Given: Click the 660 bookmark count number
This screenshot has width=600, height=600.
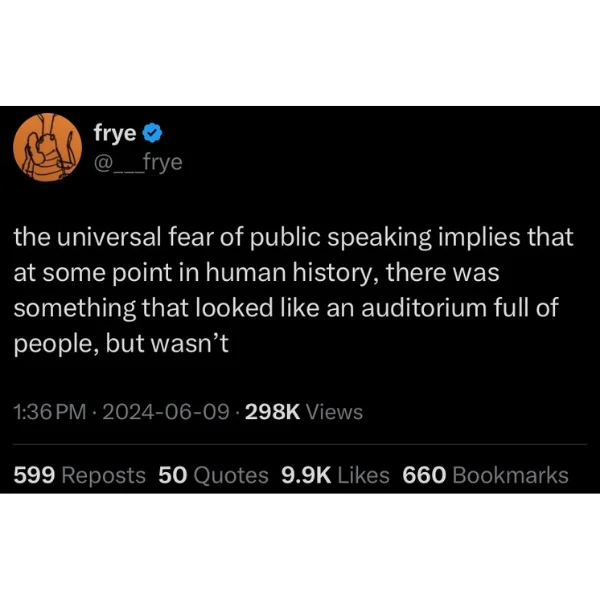Looking at the screenshot, I should (x=424, y=475).
